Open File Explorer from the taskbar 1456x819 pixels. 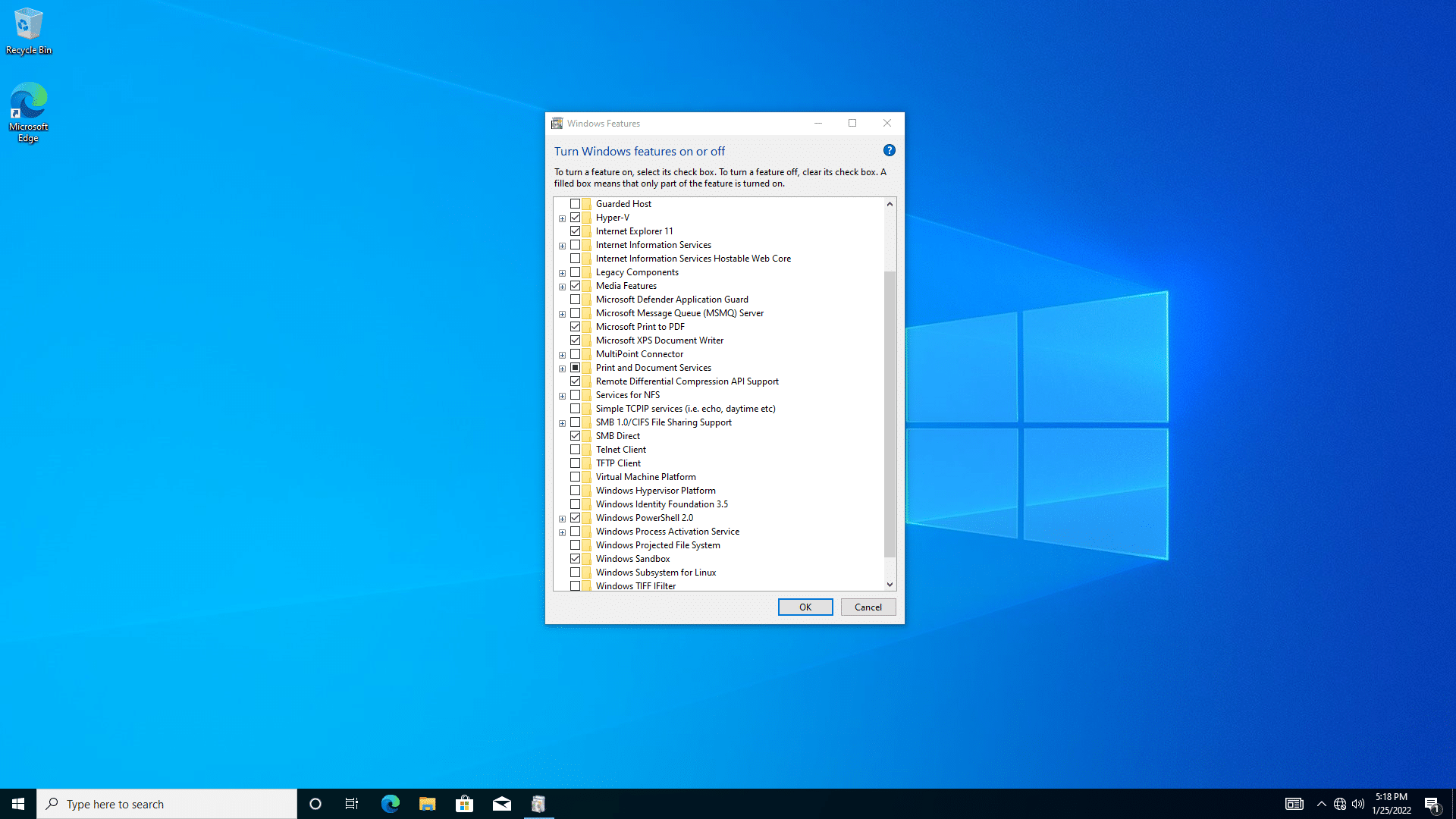pyautogui.click(x=427, y=804)
